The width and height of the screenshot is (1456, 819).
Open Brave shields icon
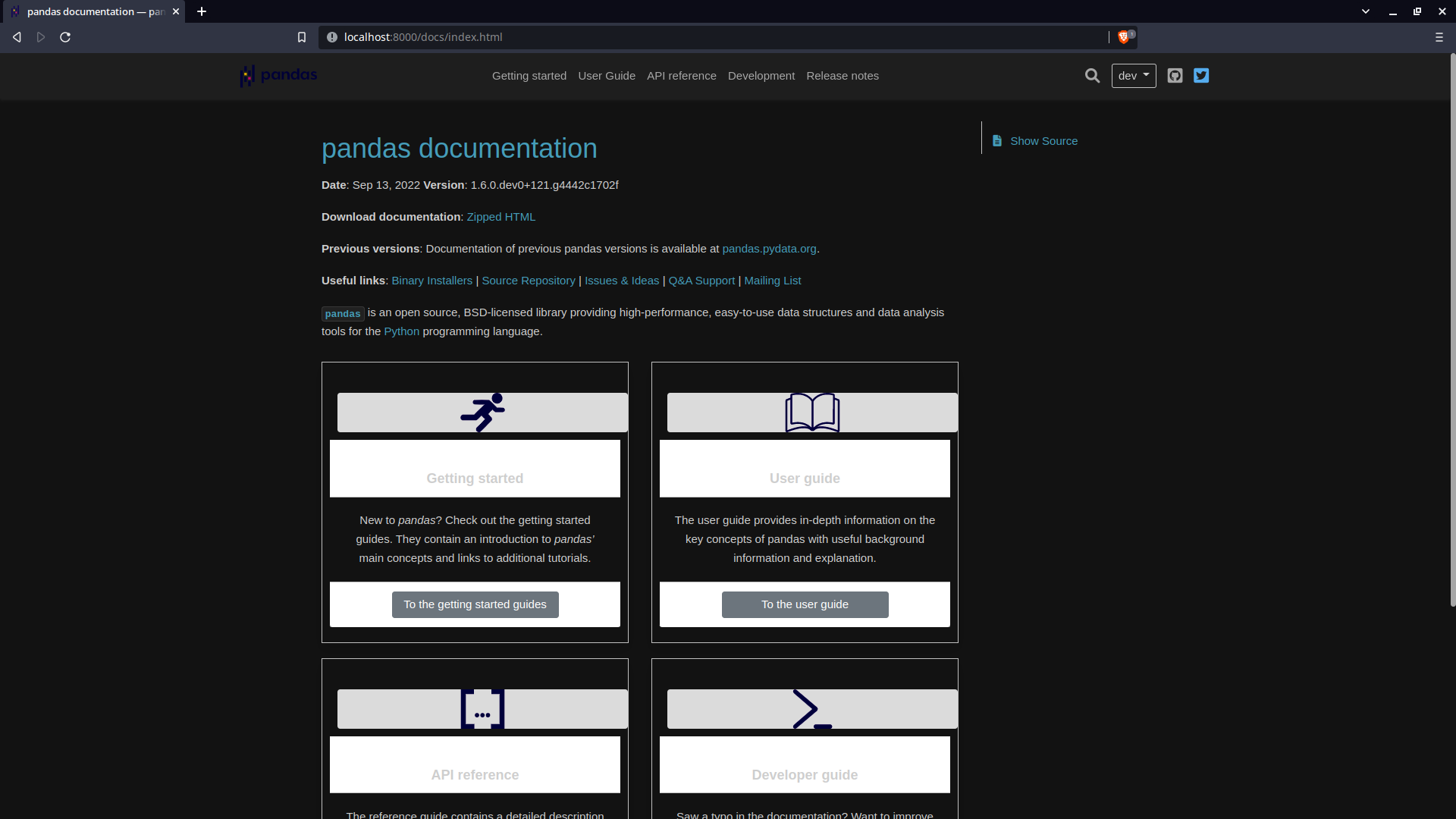(x=1125, y=37)
